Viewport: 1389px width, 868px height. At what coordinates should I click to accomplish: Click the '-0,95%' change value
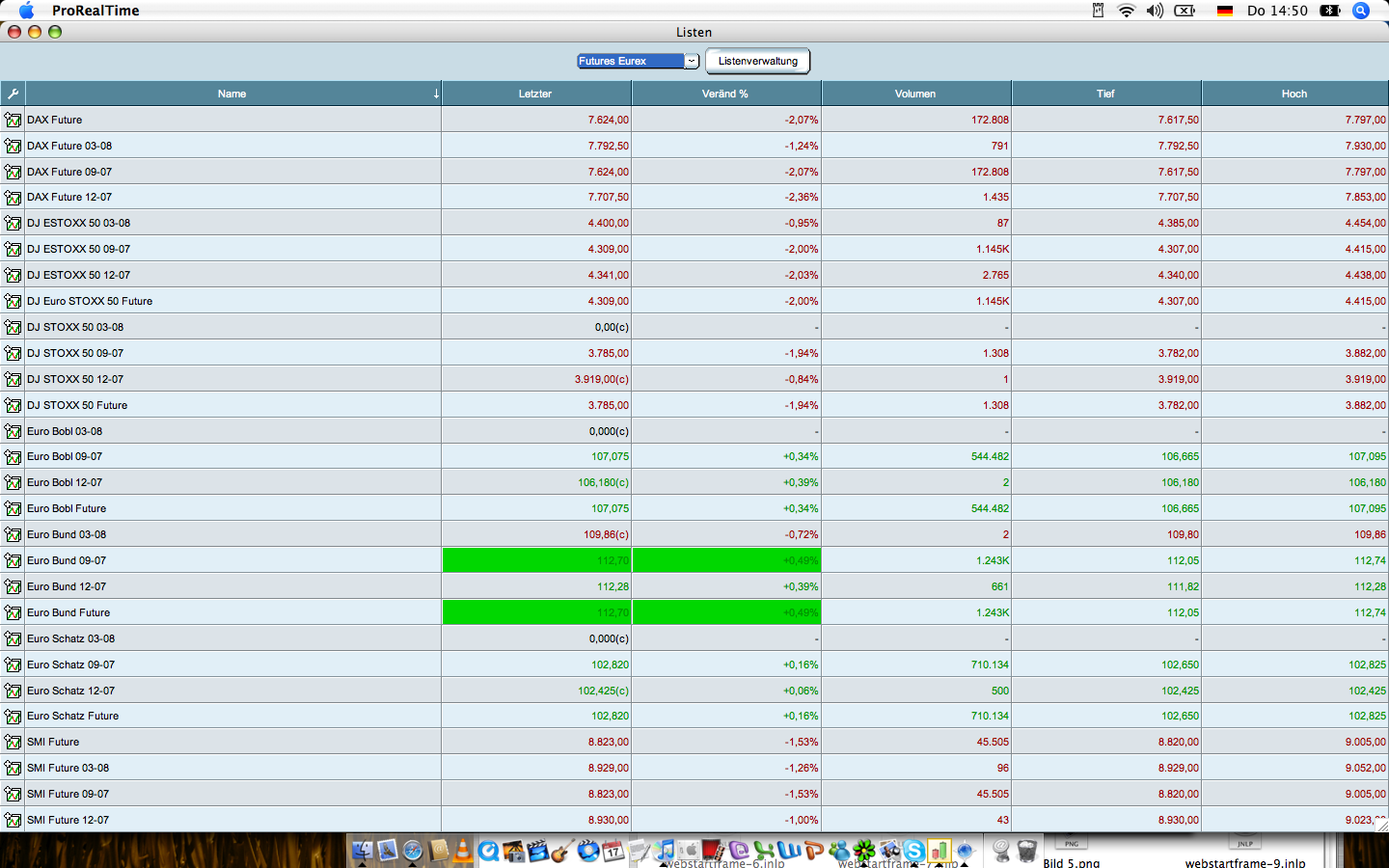tap(802, 224)
